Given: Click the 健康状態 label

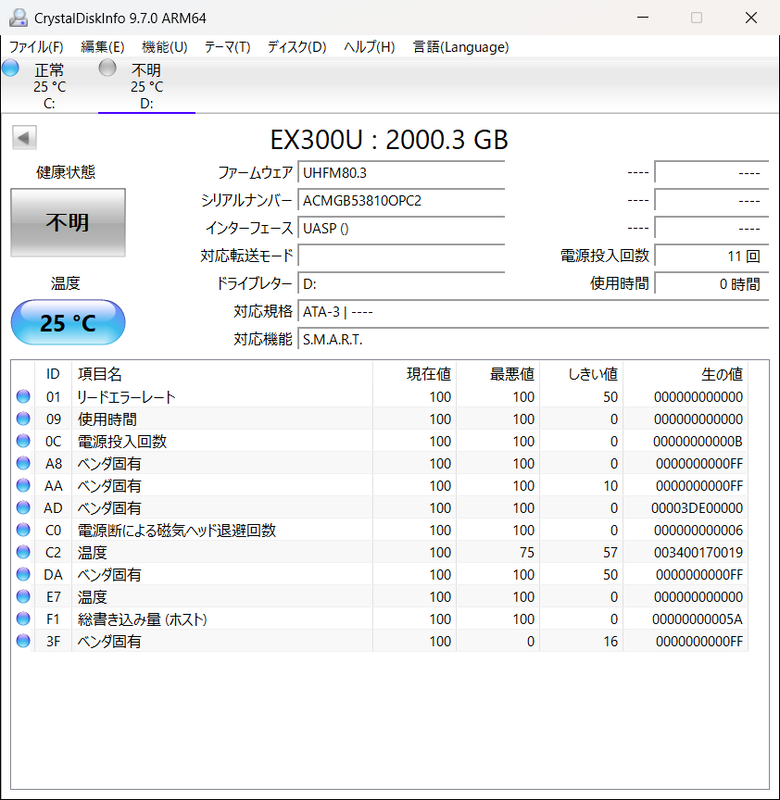Looking at the screenshot, I should coord(66,172).
